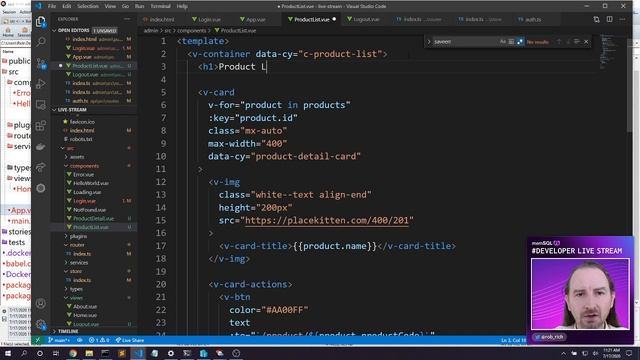
Task: Open the Terminal menu
Action: point(160,6)
